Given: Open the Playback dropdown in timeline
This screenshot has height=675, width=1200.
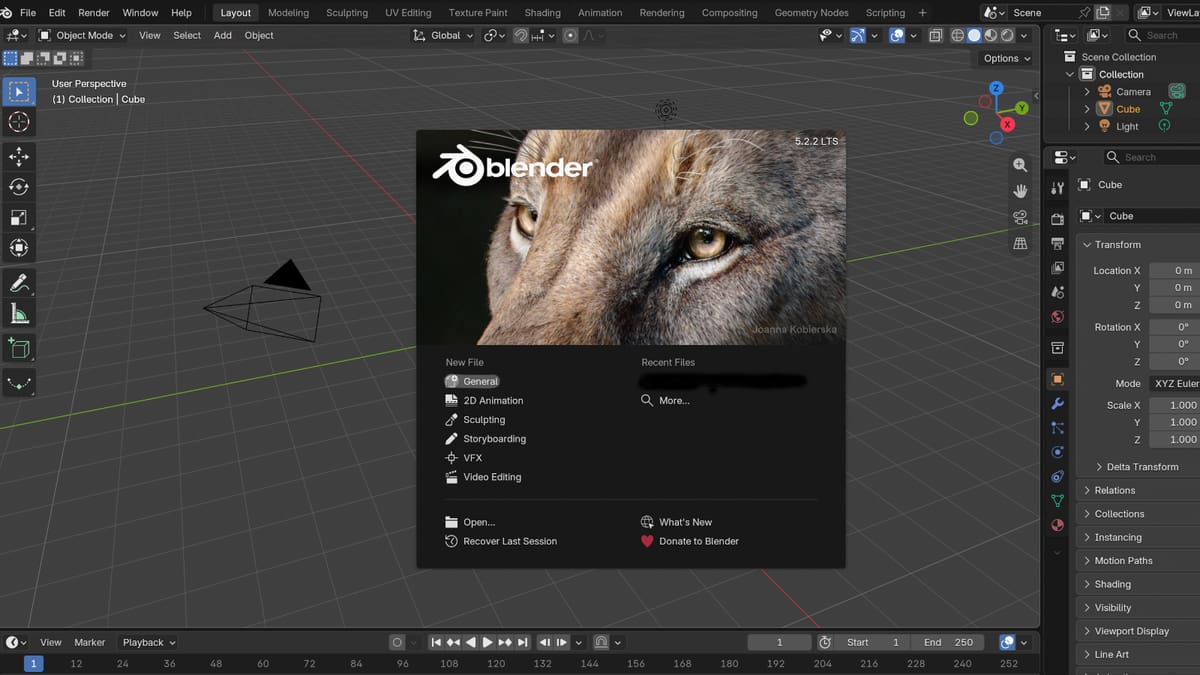Looking at the screenshot, I should (148, 642).
